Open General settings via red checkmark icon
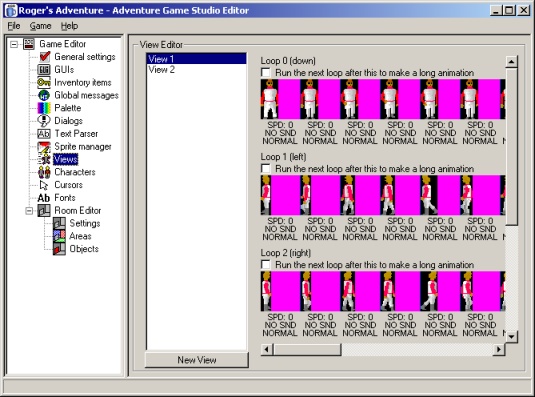 45,57
